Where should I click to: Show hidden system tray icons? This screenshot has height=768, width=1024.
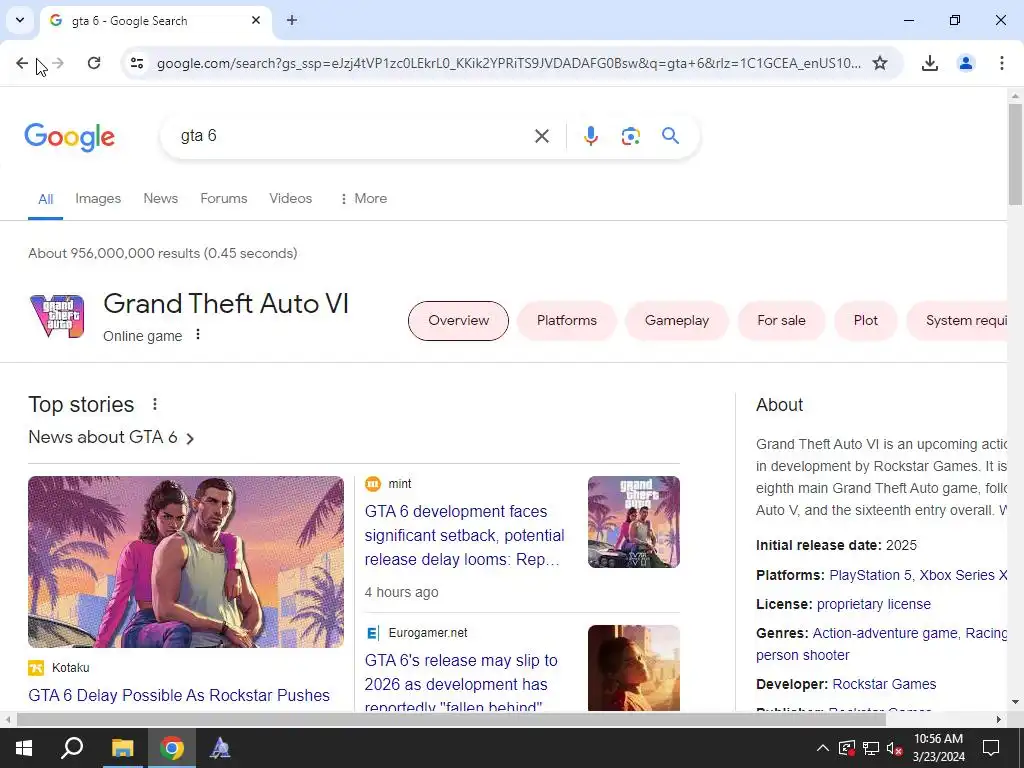click(823, 748)
